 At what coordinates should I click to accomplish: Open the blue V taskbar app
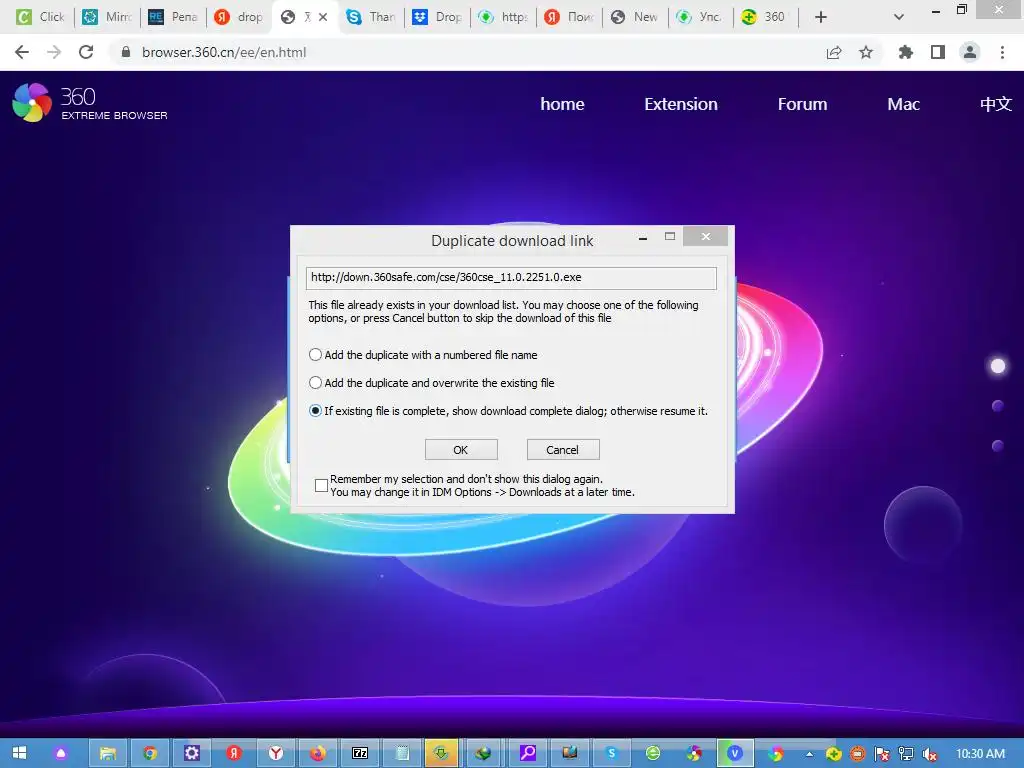click(735, 753)
